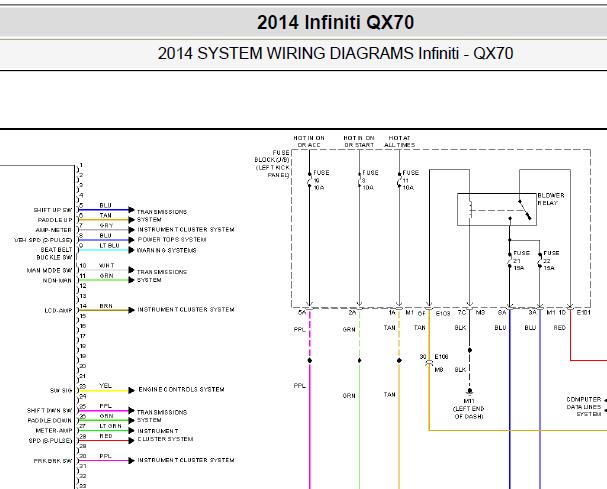Click the 'RED' wire label below connector E101

click(560, 328)
